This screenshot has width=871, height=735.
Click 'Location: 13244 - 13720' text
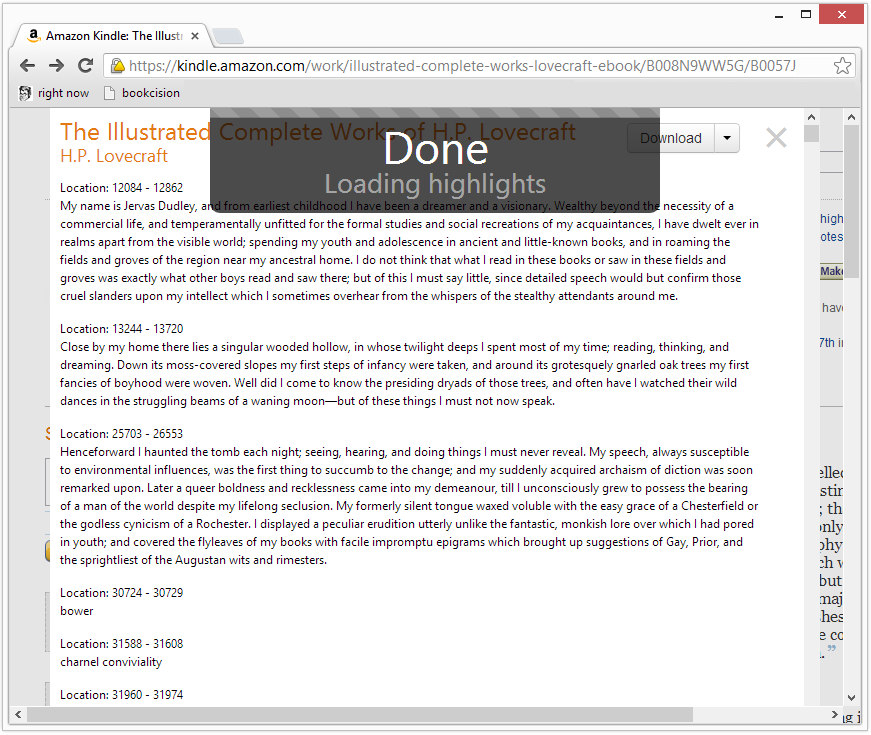pos(122,329)
